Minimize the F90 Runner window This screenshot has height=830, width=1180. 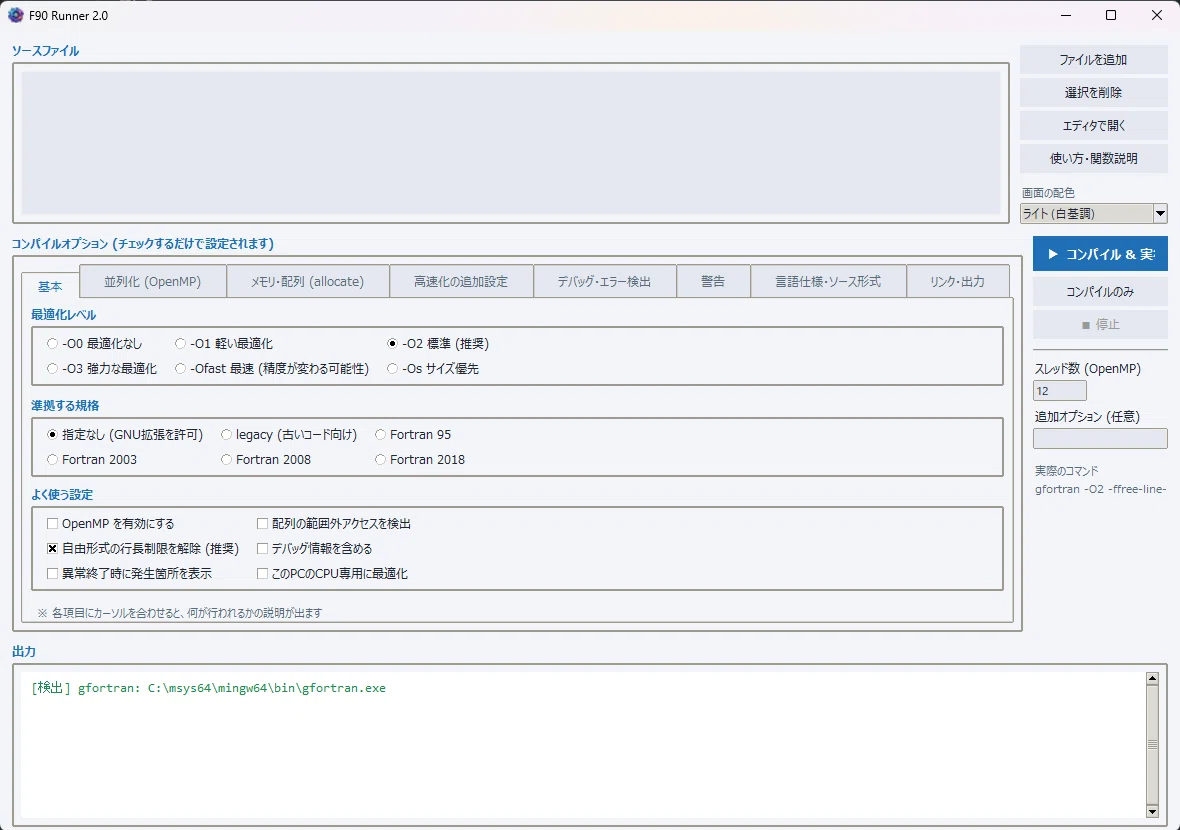tap(1066, 15)
